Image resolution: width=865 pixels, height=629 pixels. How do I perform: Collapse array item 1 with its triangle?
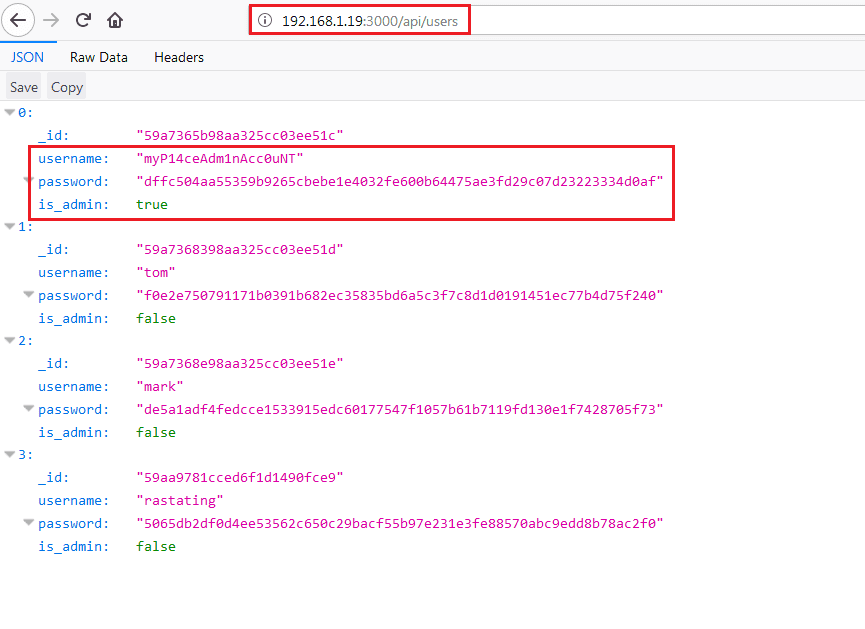click(10, 226)
